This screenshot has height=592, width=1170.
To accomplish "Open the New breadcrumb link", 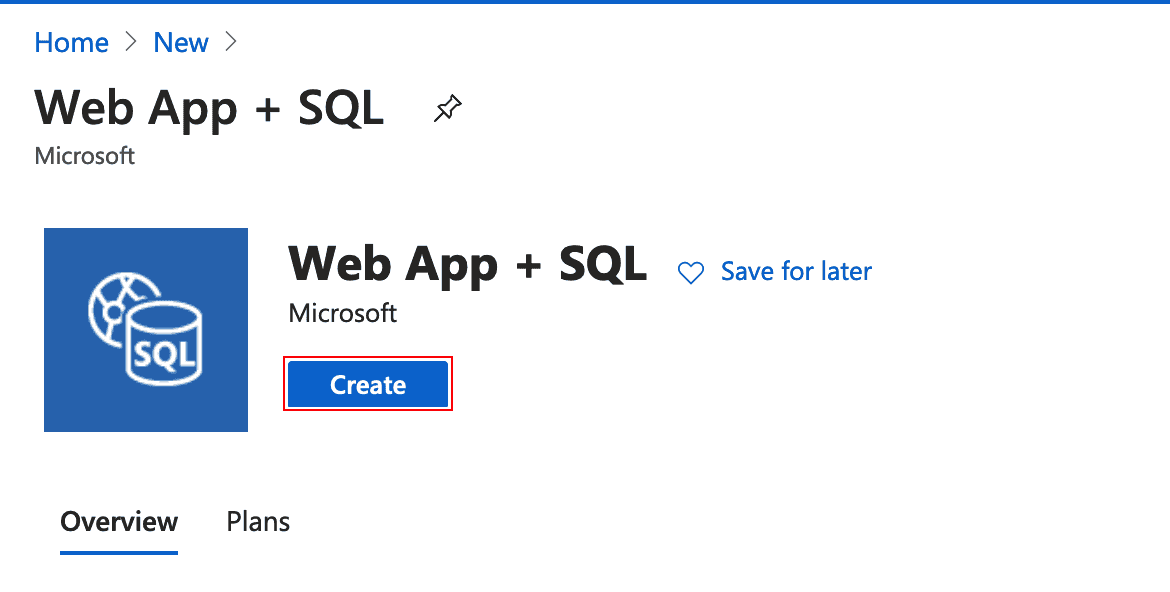I will (x=181, y=43).
